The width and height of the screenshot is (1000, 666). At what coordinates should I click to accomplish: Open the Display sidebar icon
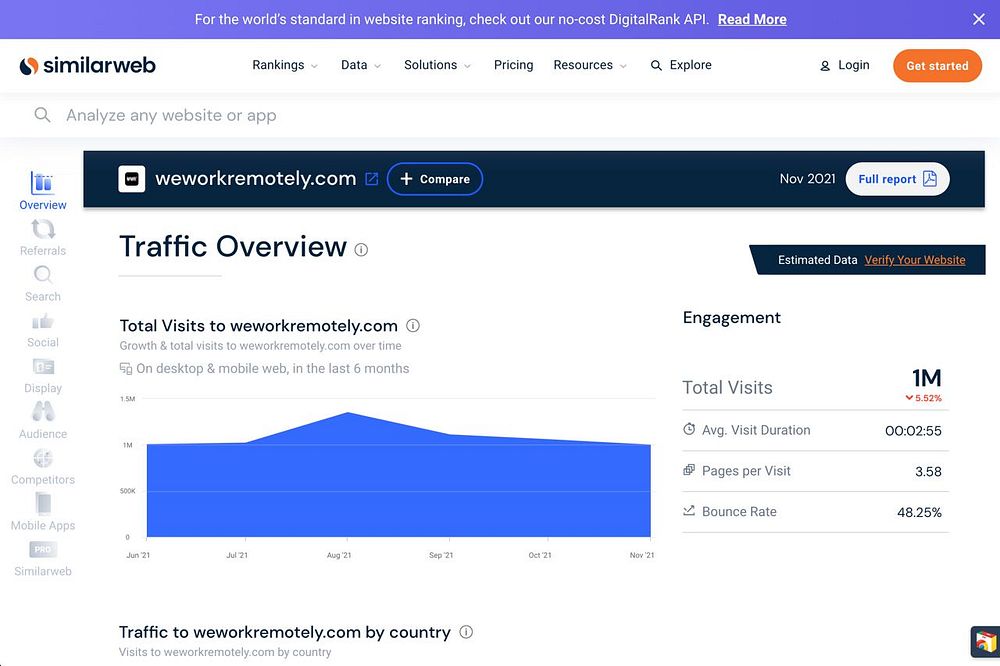coord(43,367)
